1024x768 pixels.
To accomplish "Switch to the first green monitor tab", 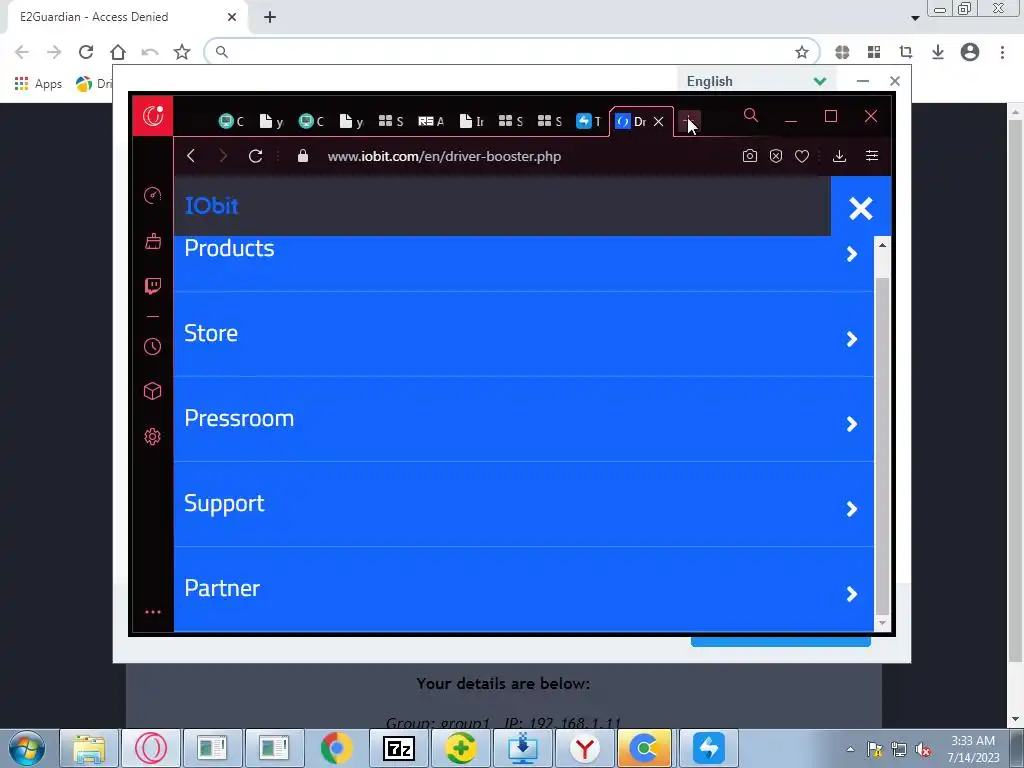I will (x=231, y=121).
